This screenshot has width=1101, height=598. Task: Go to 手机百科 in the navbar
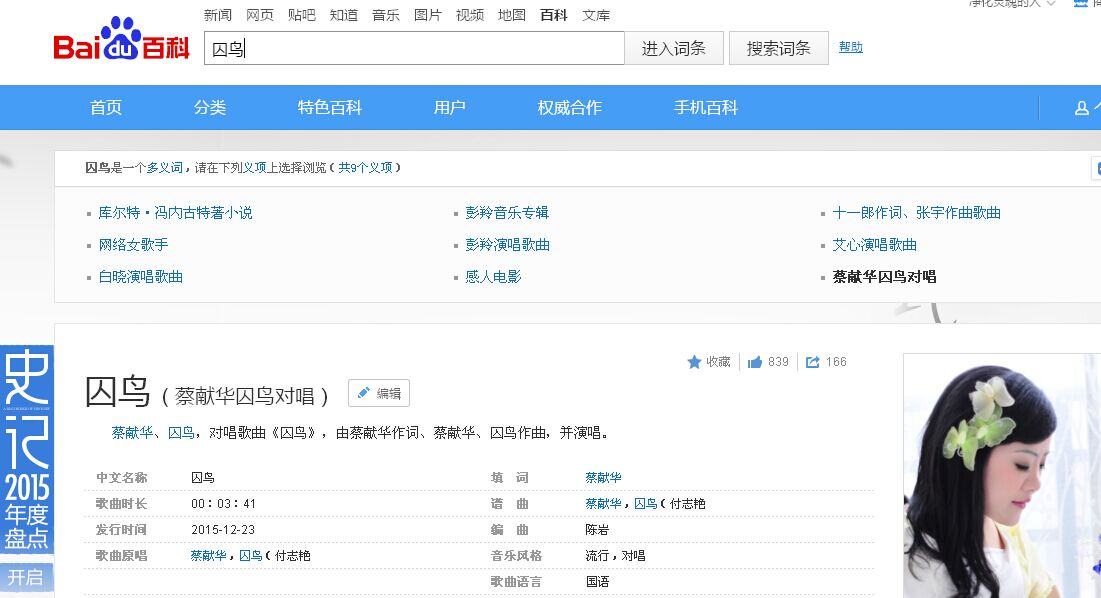coord(705,108)
